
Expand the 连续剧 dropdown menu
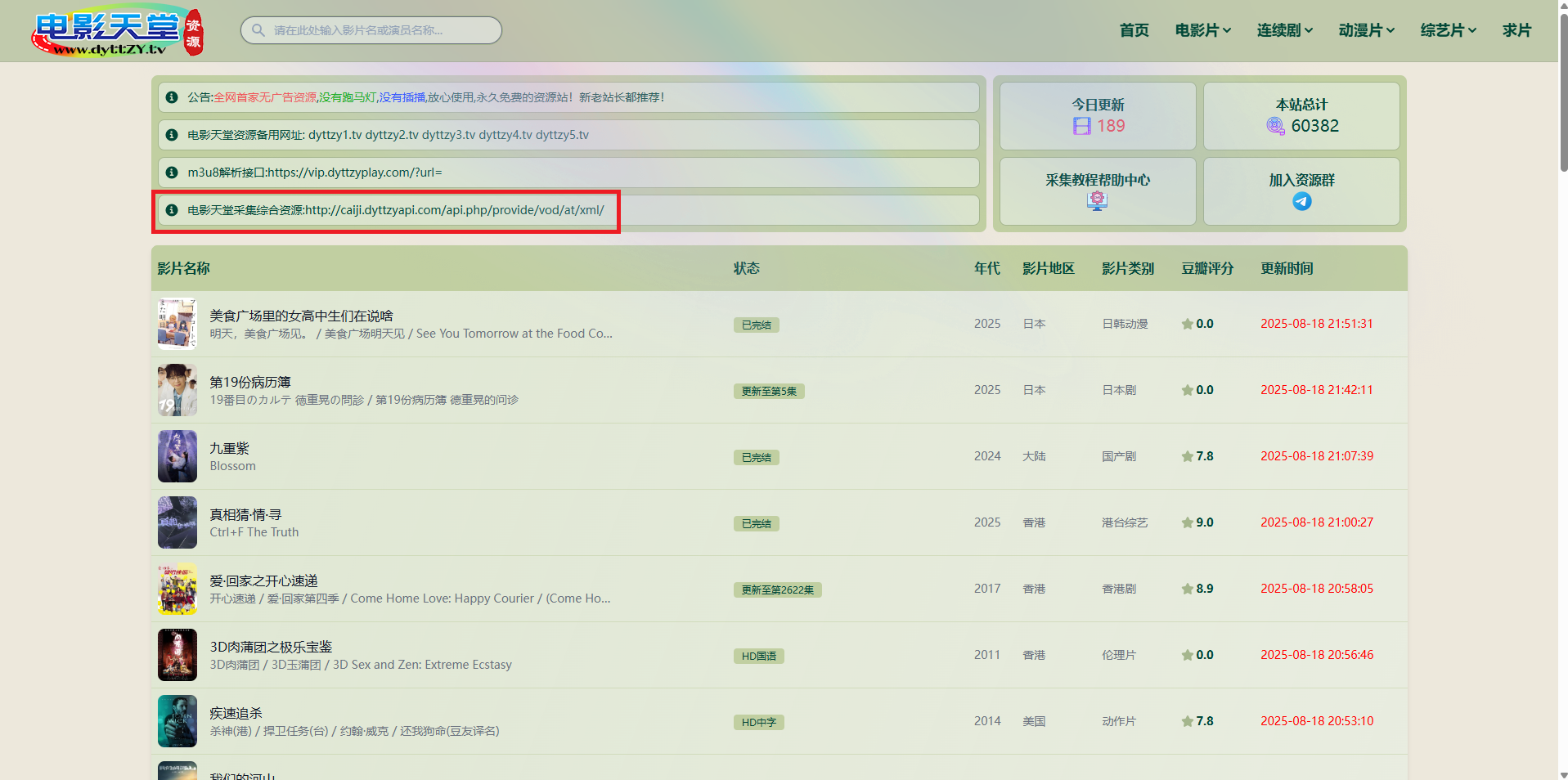[1285, 30]
